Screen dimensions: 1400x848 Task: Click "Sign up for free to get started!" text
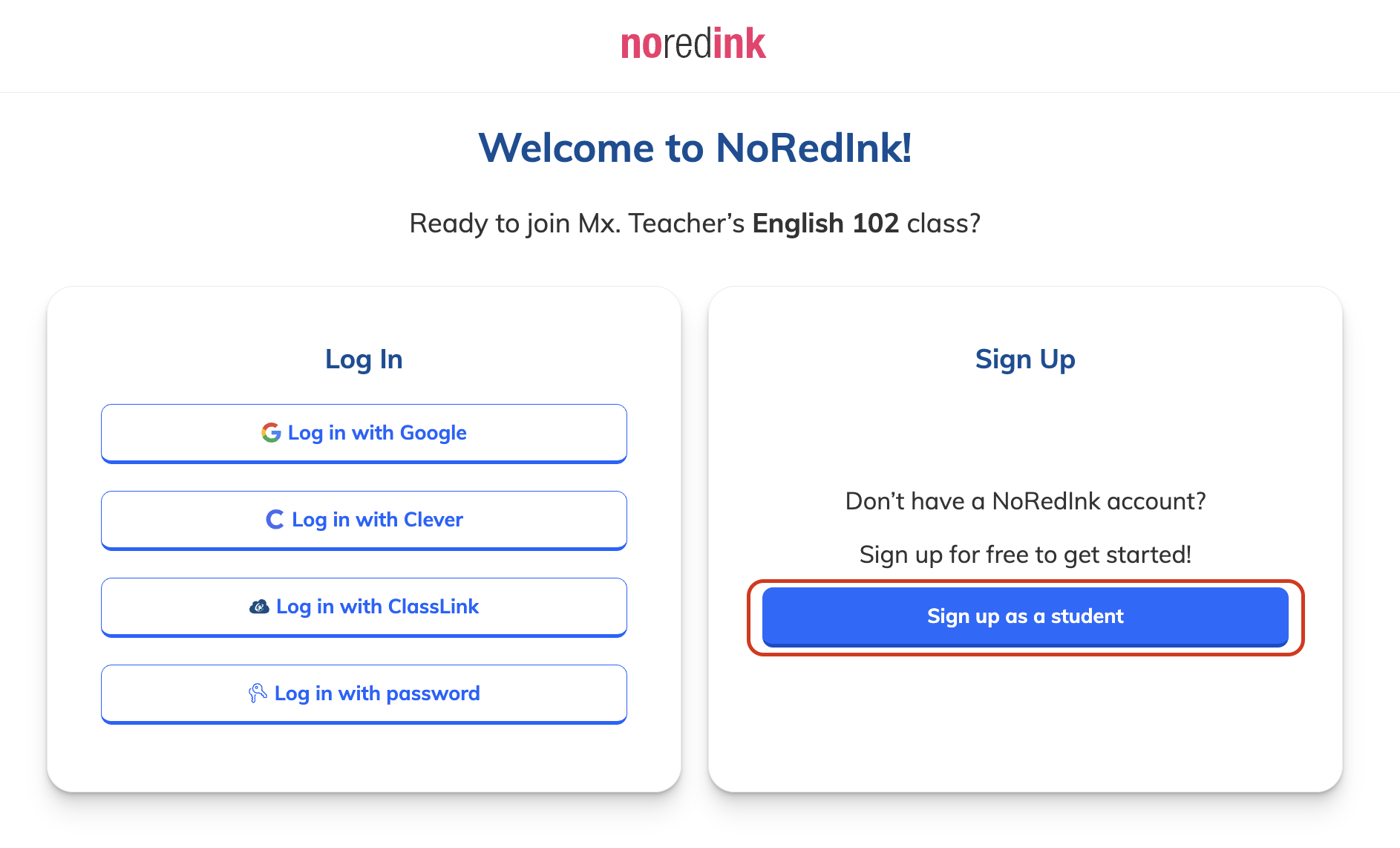(x=1024, y=553)
